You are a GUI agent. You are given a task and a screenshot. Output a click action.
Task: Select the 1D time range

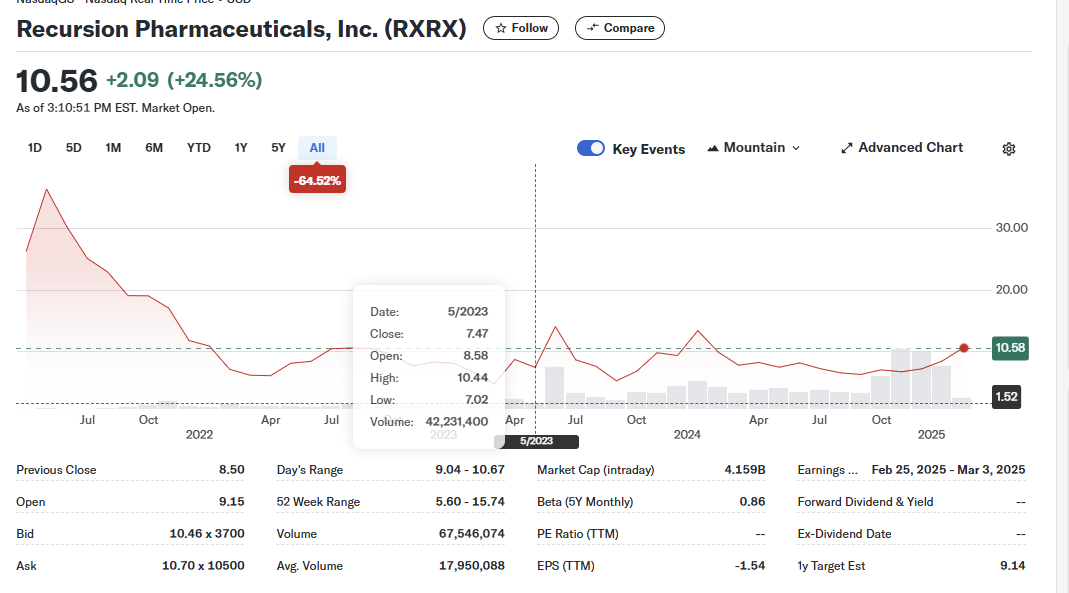pyautogui.click(x=35, y=148)
